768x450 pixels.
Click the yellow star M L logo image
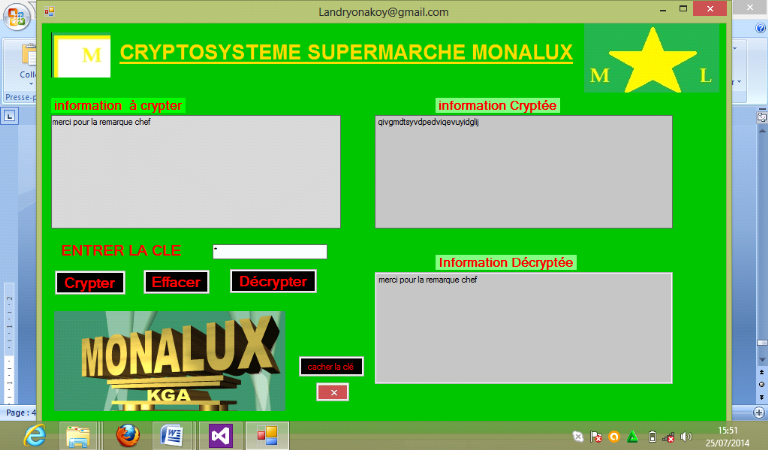tap(651, 59)
